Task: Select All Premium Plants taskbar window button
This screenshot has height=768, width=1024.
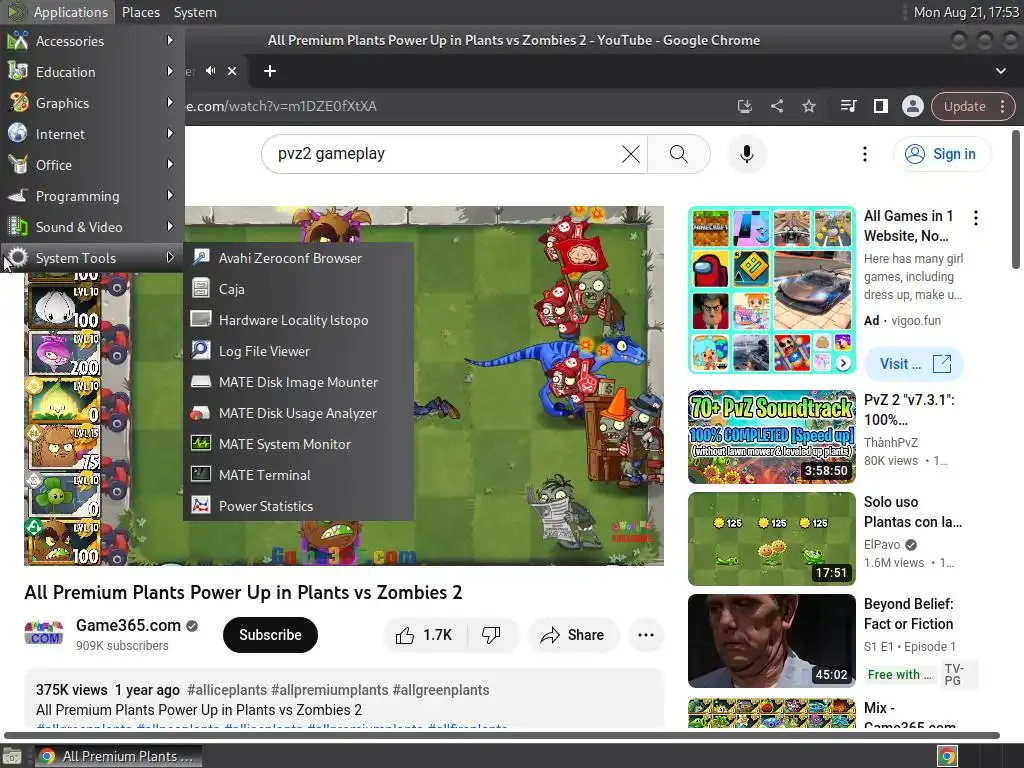Action: pos(118,756)
